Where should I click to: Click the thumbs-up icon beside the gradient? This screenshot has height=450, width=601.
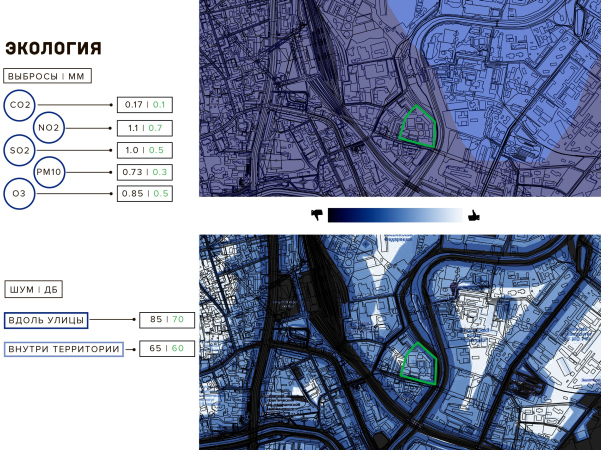coord(473,215)
